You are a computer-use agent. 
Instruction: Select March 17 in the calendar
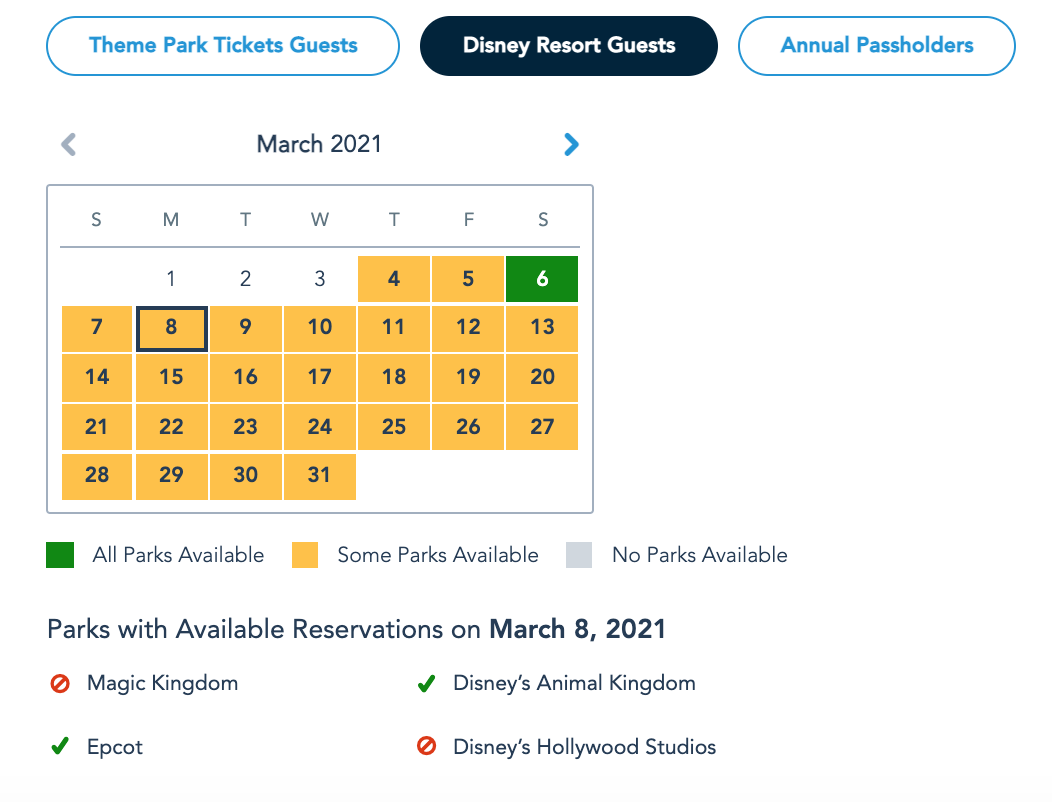tap(320, 377)
